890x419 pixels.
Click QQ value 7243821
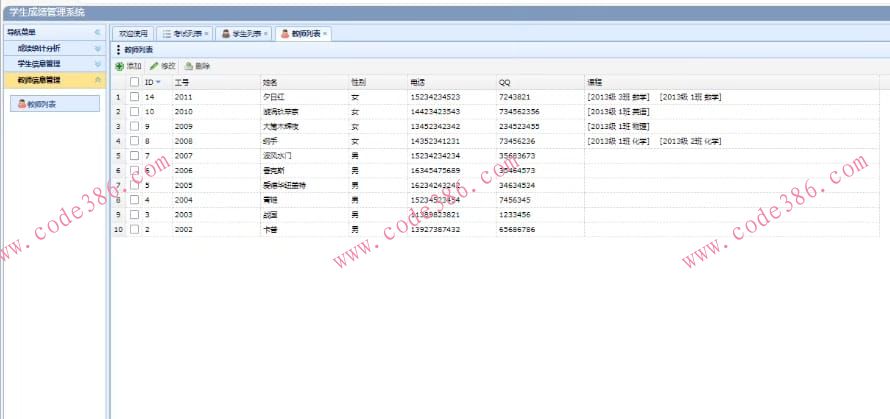click(515, 97)
